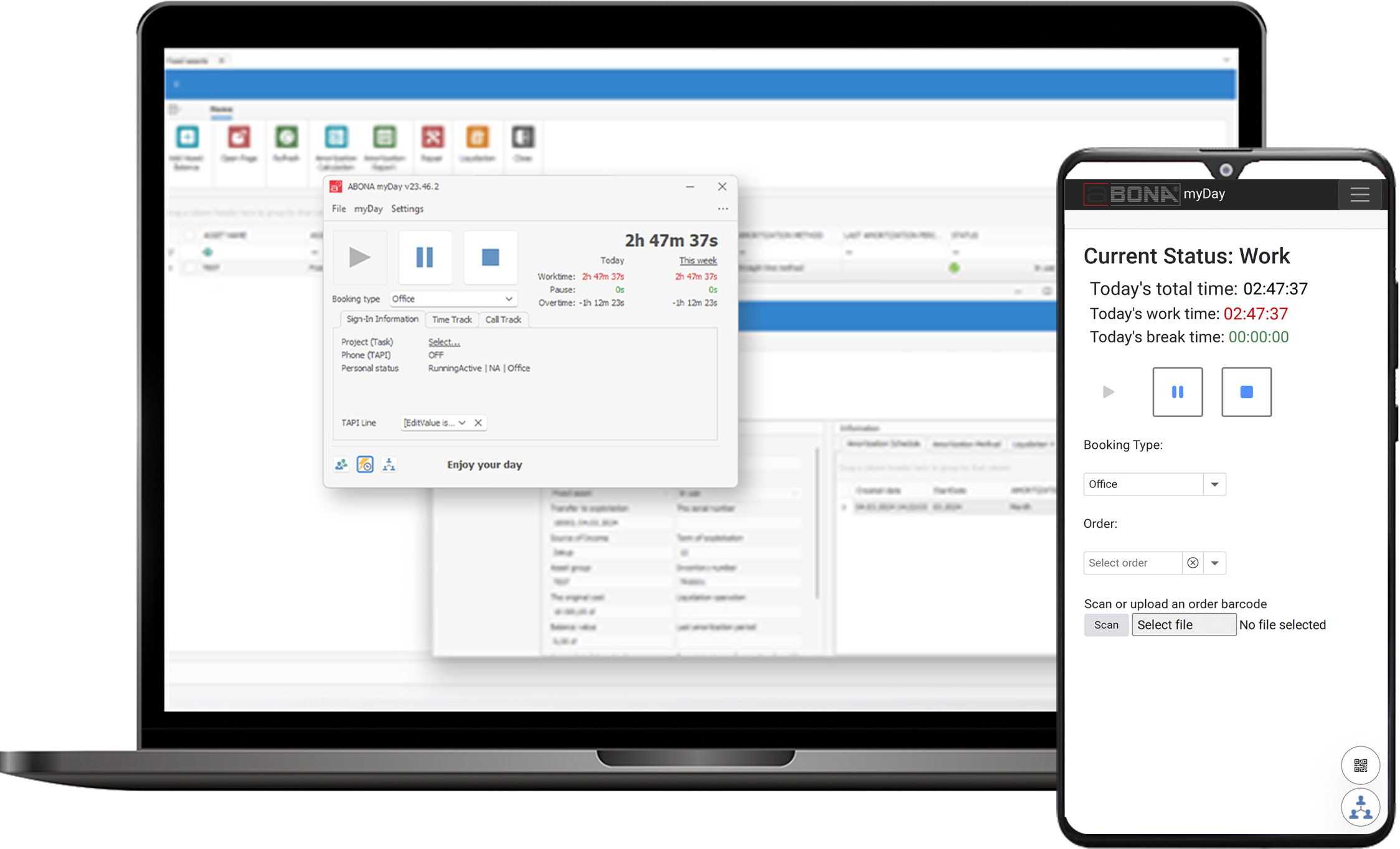This screenshot has height=849, width=1400.
Task: Click the Time Track tab
Action: (451, 319)
